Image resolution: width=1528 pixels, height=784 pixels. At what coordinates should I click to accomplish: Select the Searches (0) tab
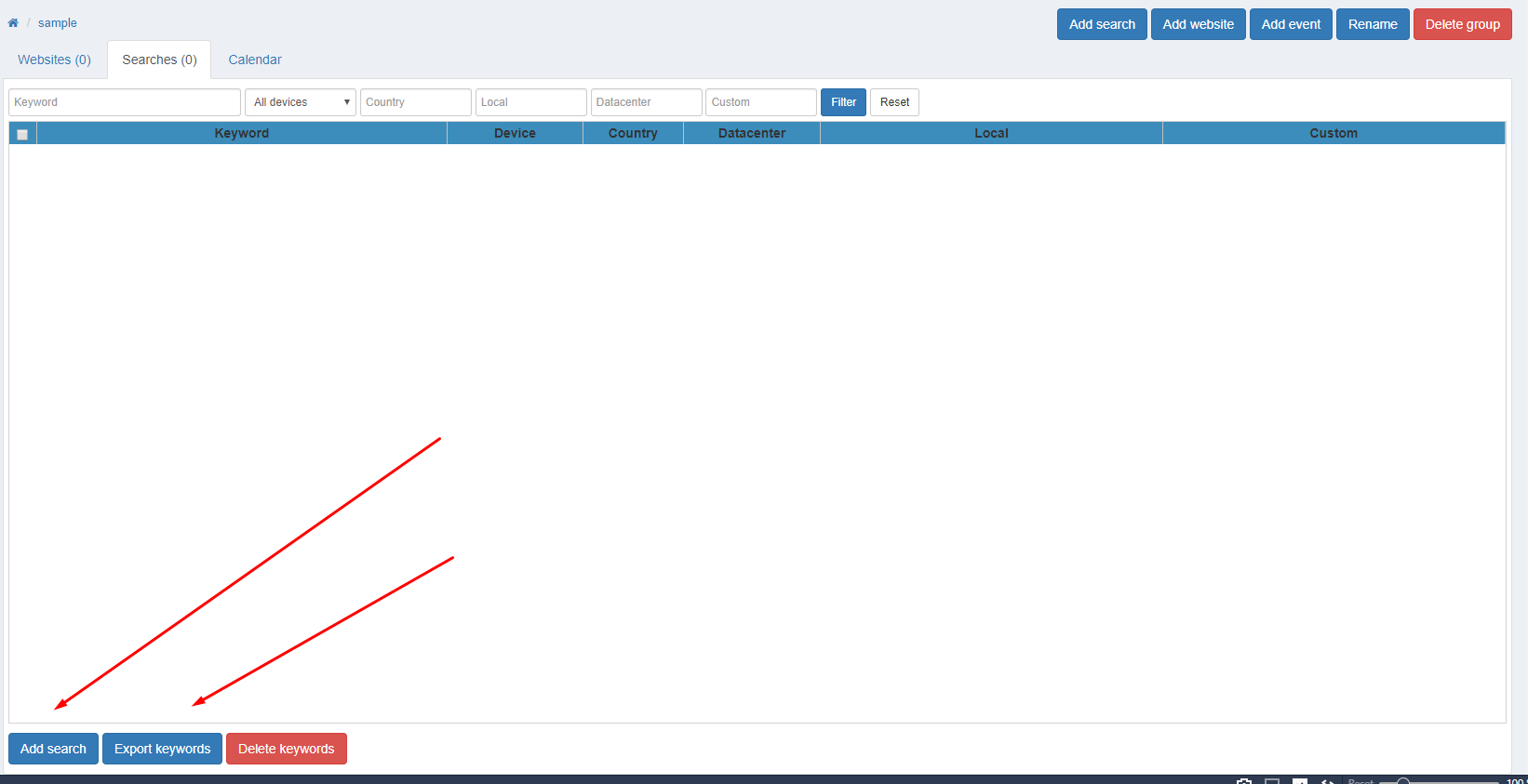[159, 60]
